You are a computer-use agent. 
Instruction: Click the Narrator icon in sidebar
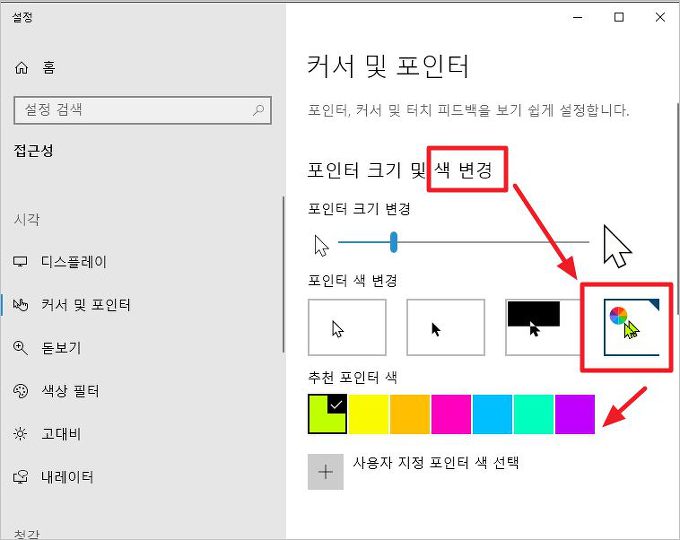click(21, 477)
